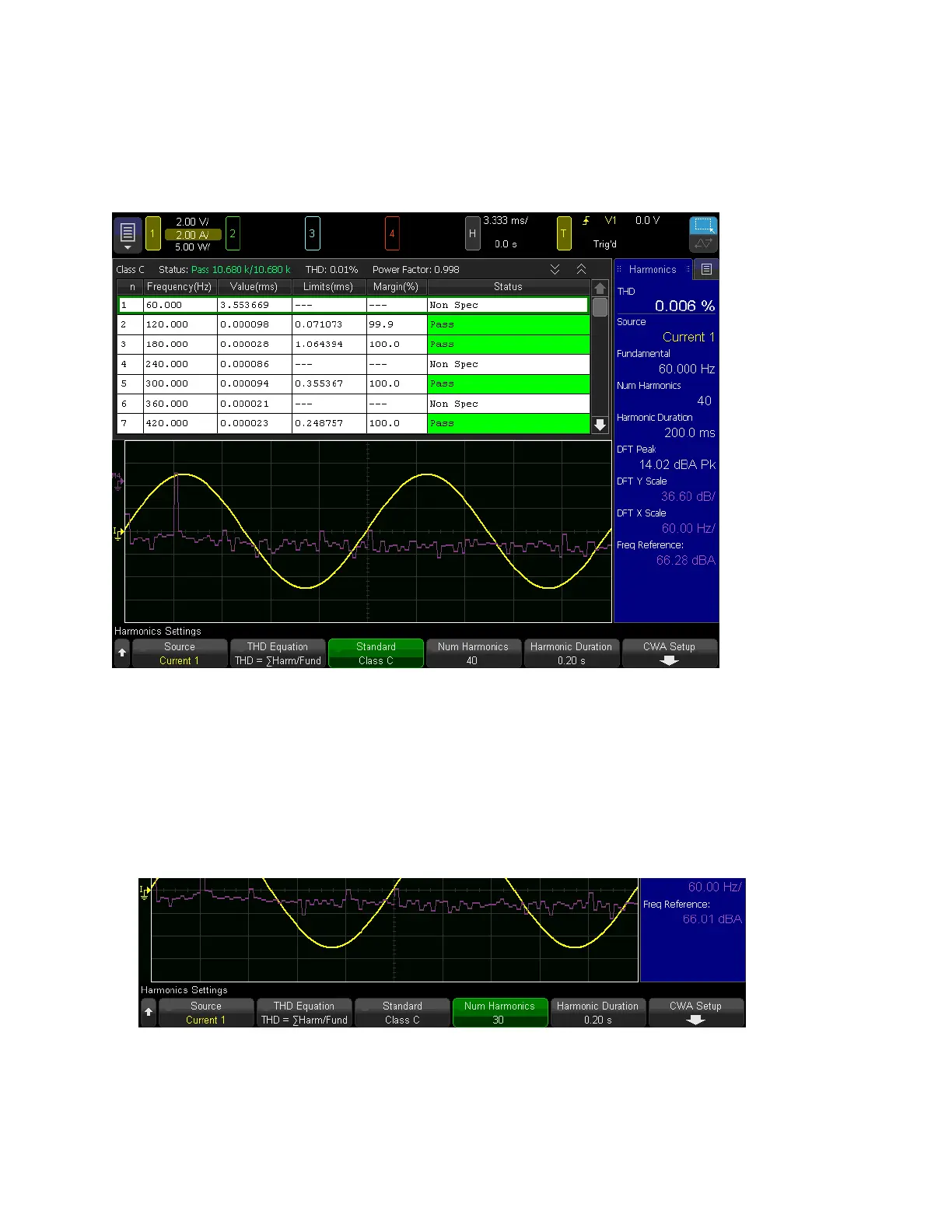Open Harmonic Duration softkey in upper menu
Viewport: 952px width, 1232px height.
point(572,653)
